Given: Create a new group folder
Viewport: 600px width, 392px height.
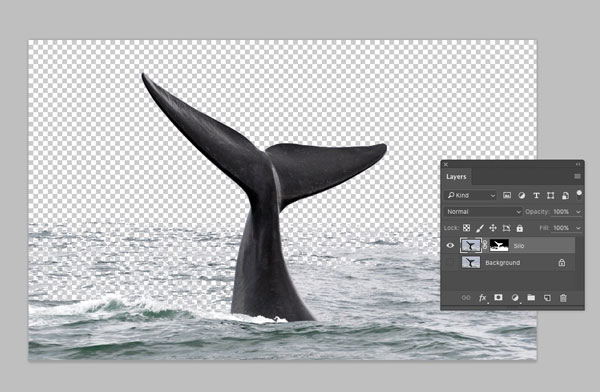Looking at the screenshot, I should coord(531,297).
